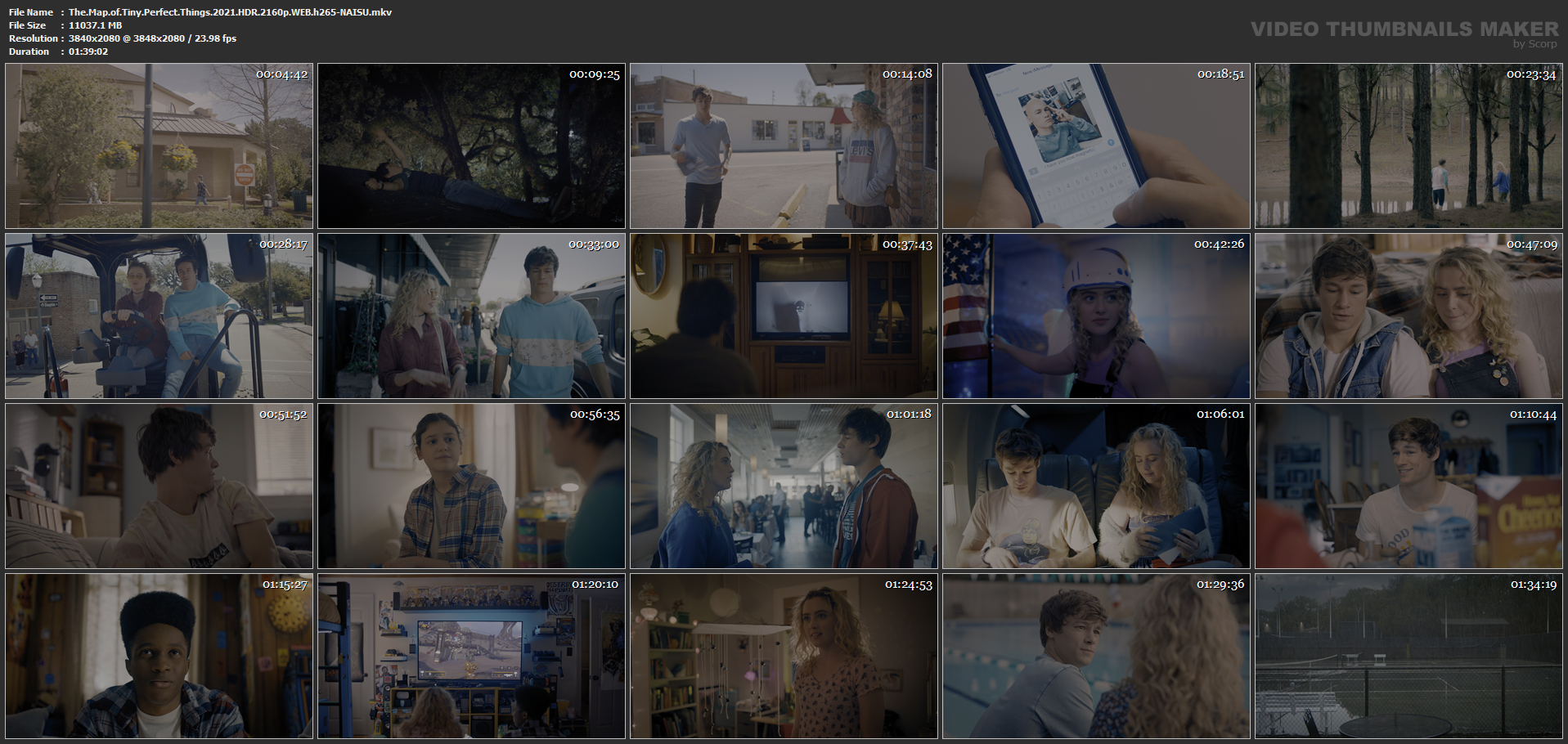
Task: Open the airplane seats thumbnail at 01:06:01
Action: click(x=1096, y=486)
